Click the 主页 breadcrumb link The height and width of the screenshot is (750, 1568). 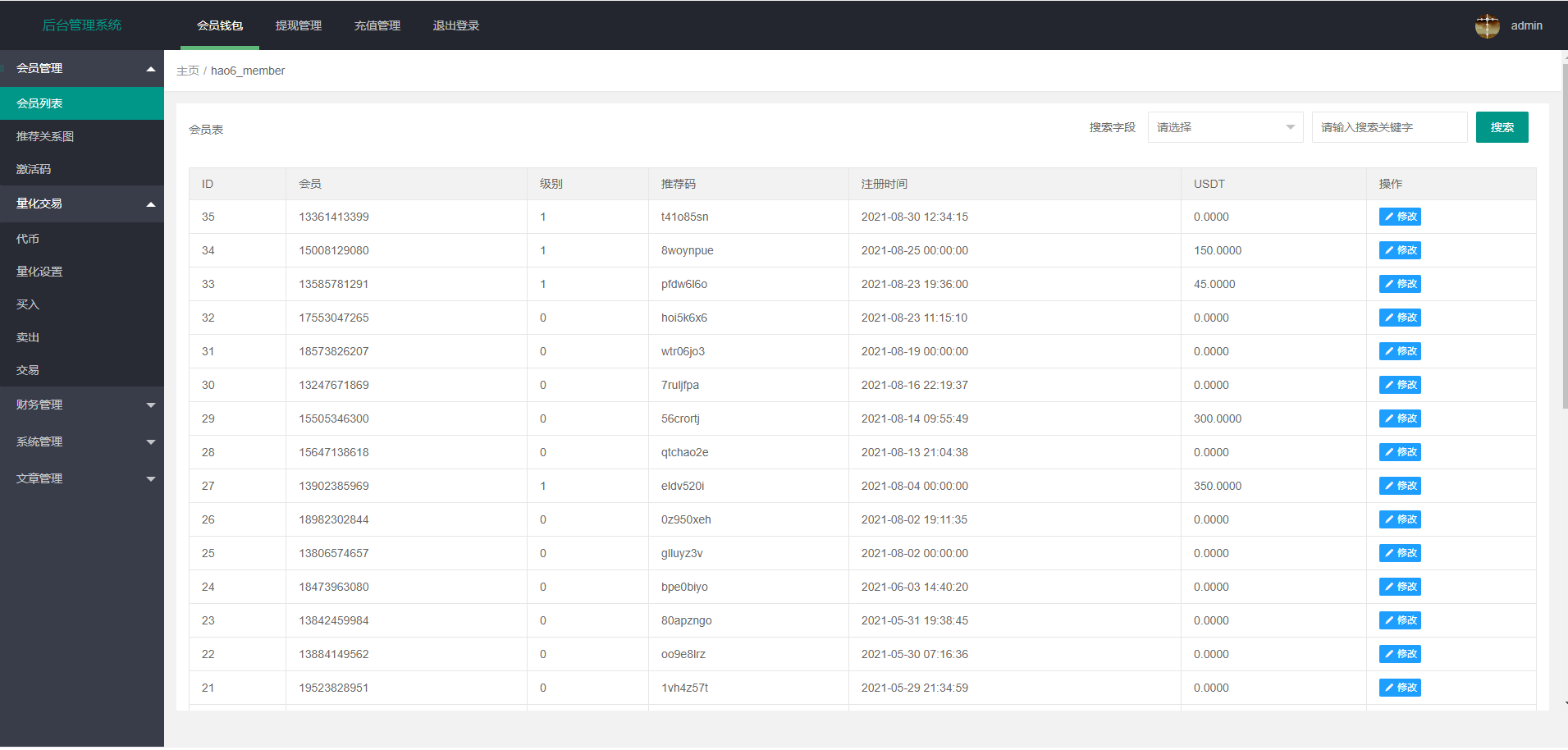click(x=187, y=71)
